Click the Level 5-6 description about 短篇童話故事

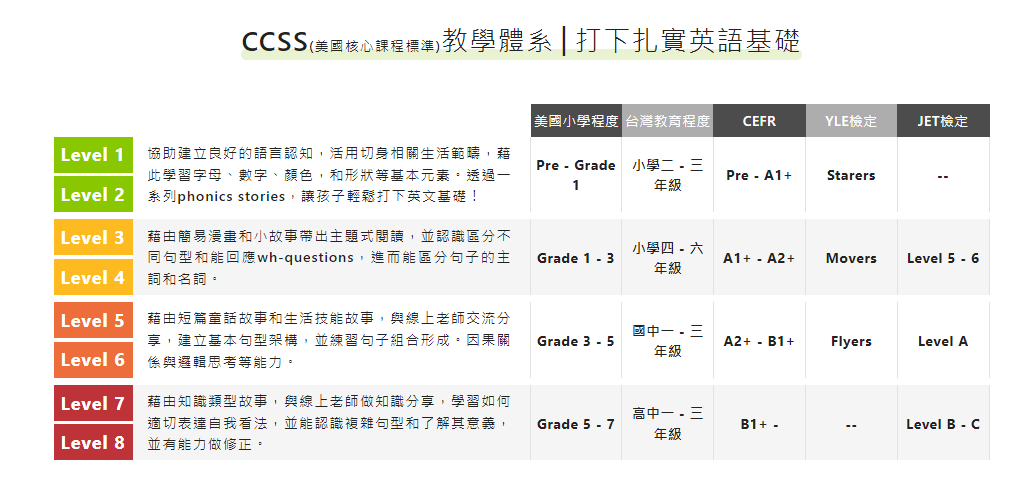pyautogui.click(x=329, y=341)
